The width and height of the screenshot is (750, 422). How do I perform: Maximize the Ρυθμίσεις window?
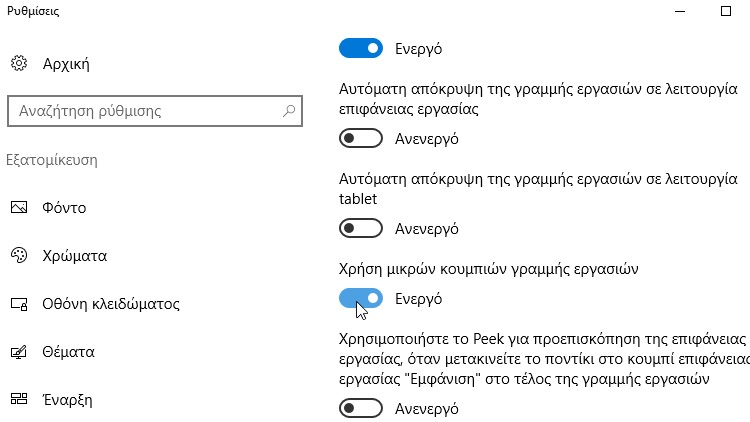pyautogui.click(x=726, y=11)
